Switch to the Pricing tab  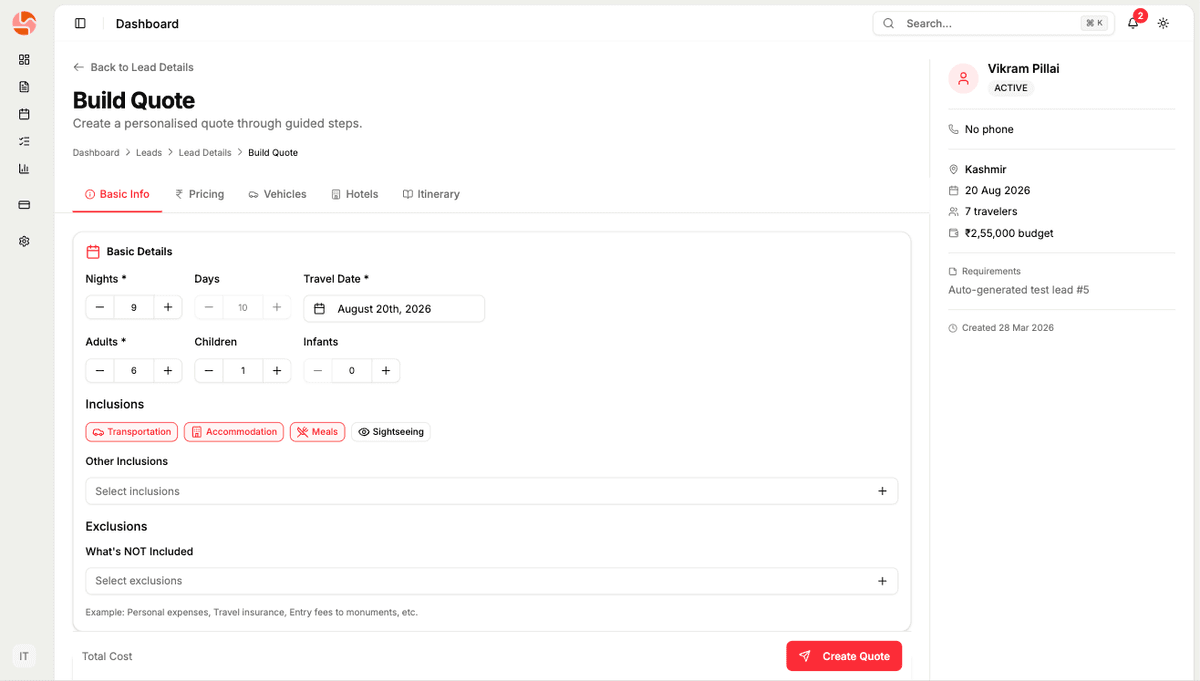coord(199,194)
